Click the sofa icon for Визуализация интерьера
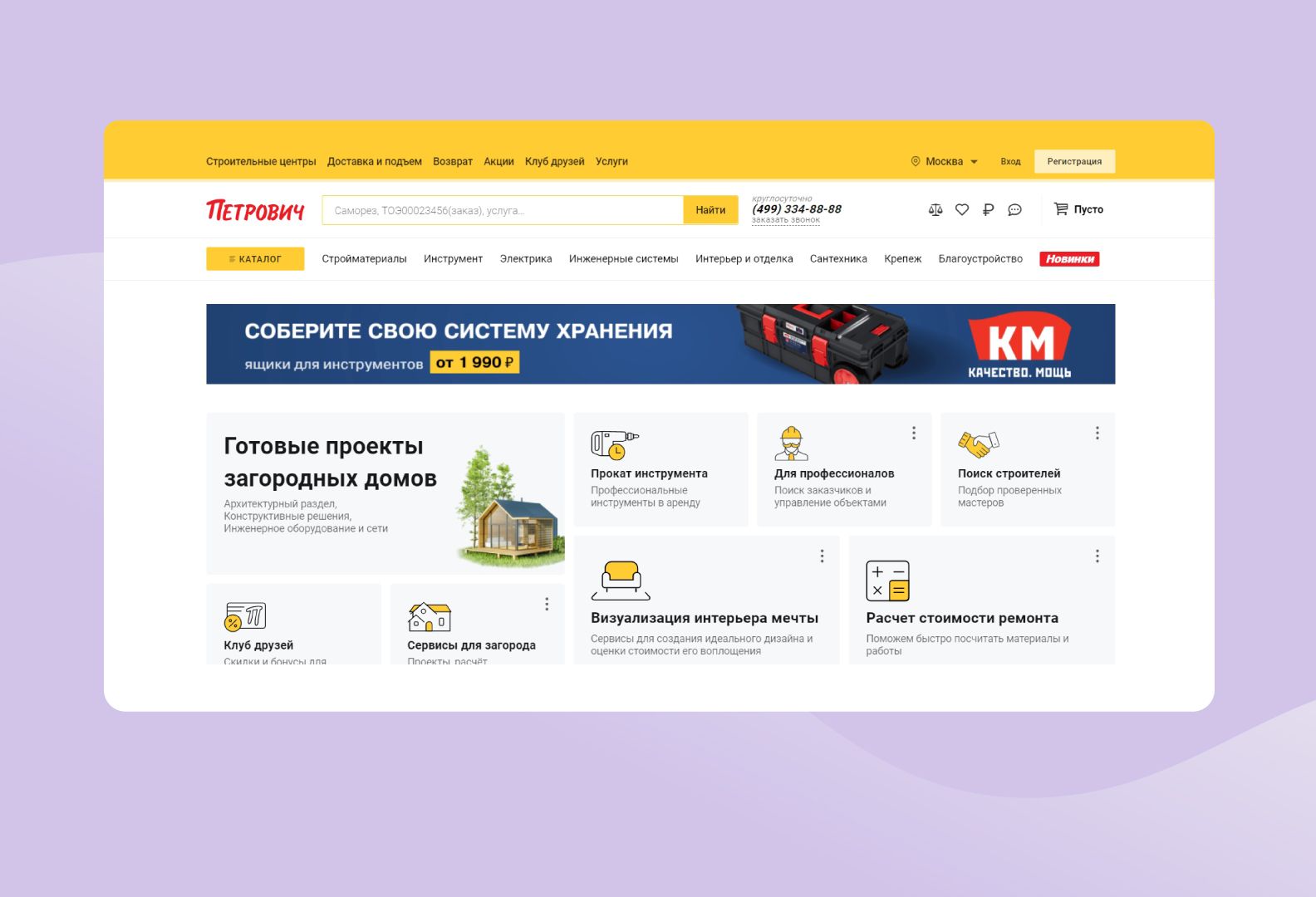This screenshot has width=1316, height=897. coord(621,581)
